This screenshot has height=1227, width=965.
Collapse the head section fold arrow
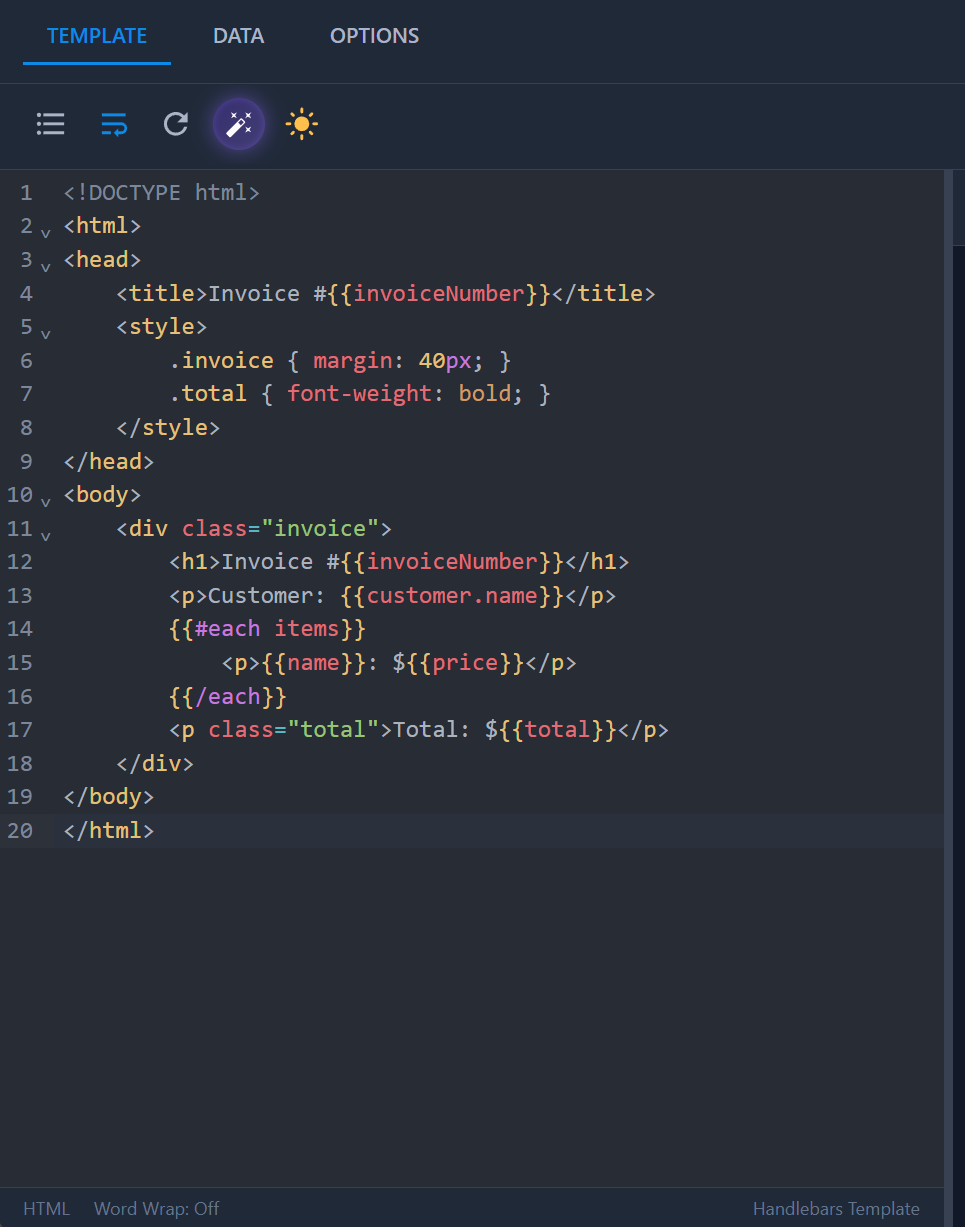pos(45,265)
